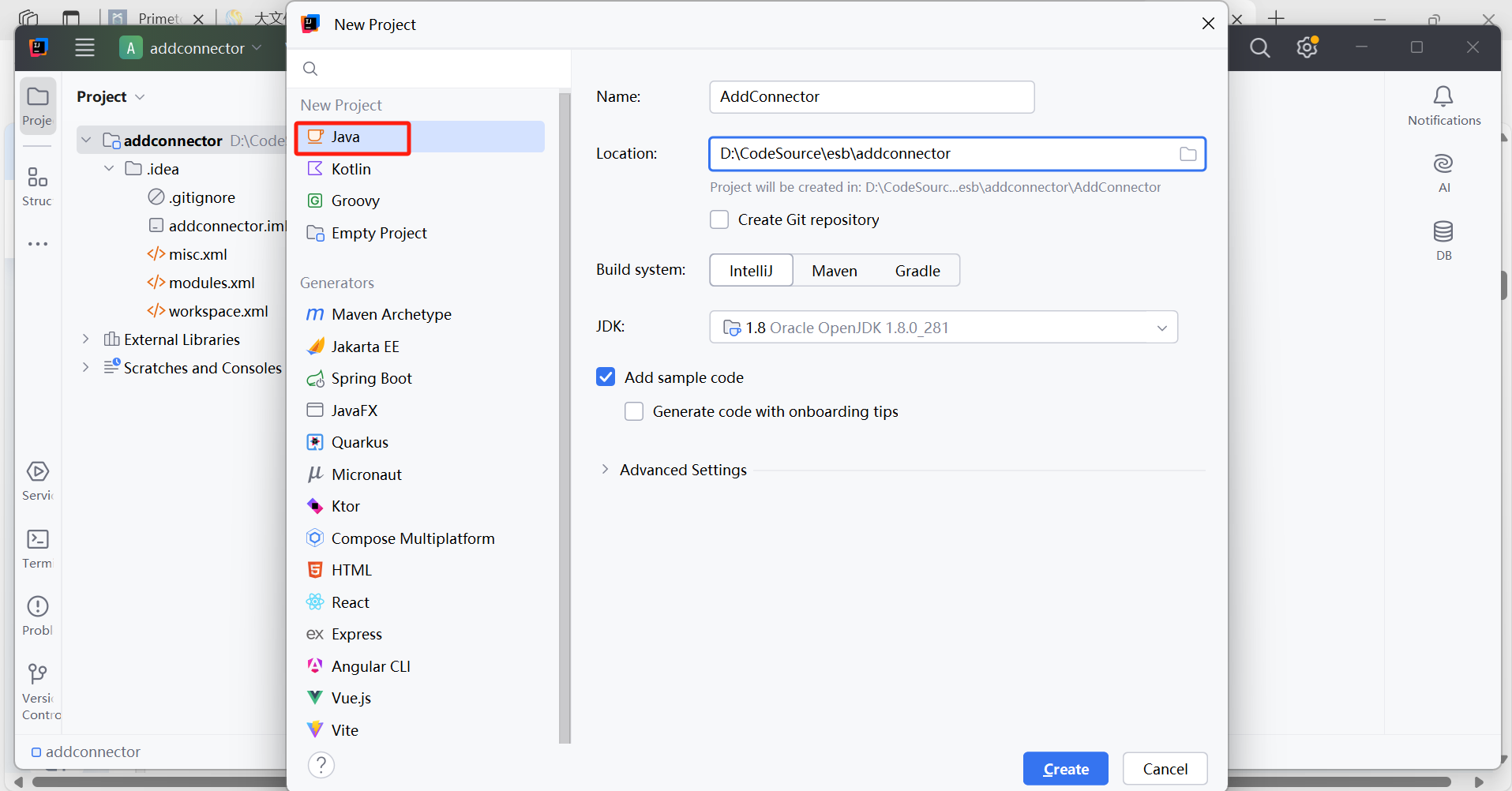
Task: Click the help question mark icon
Action: pos(321,765)
